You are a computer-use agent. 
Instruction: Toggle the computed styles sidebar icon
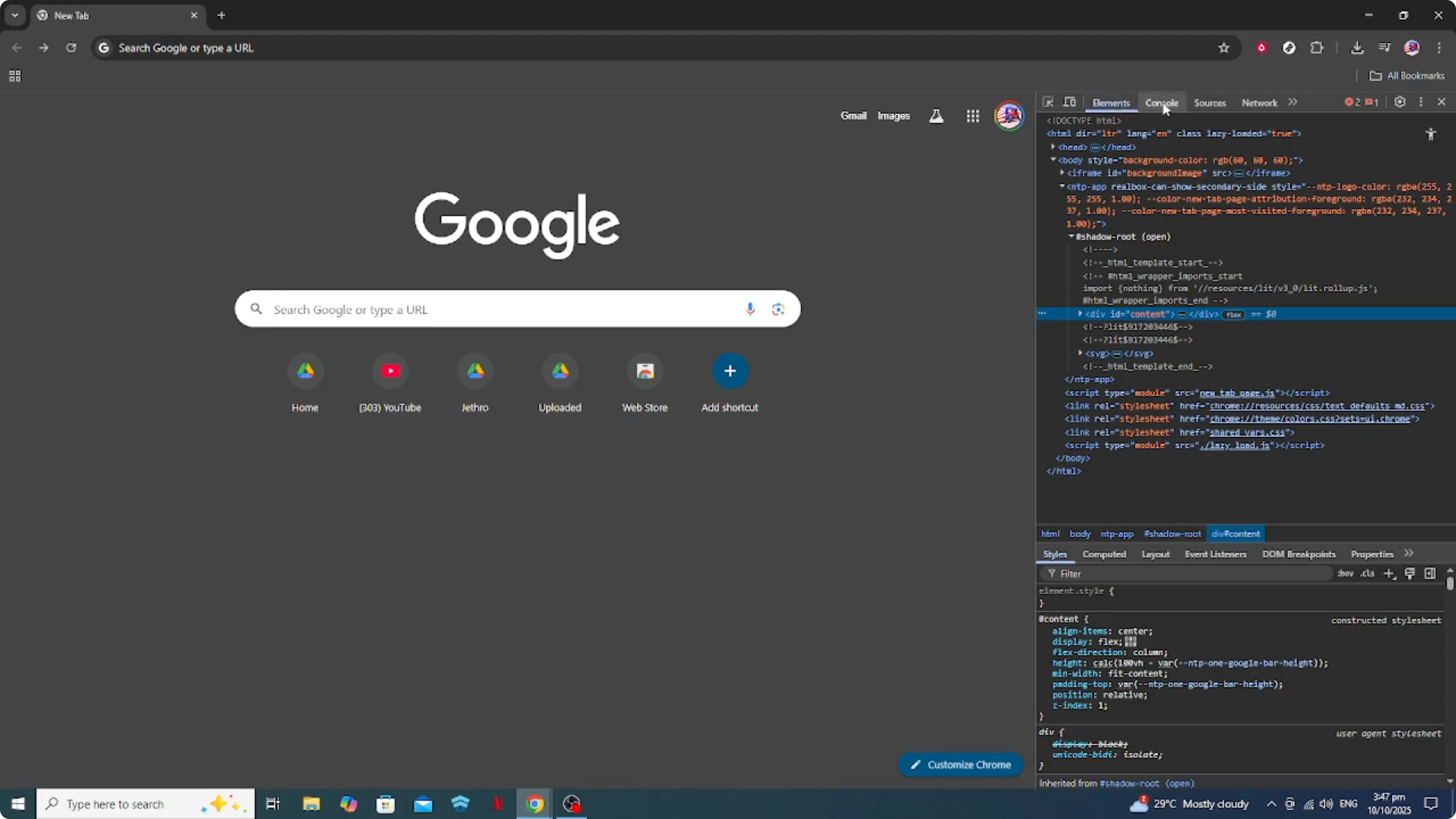click(x=1430, y=574)
